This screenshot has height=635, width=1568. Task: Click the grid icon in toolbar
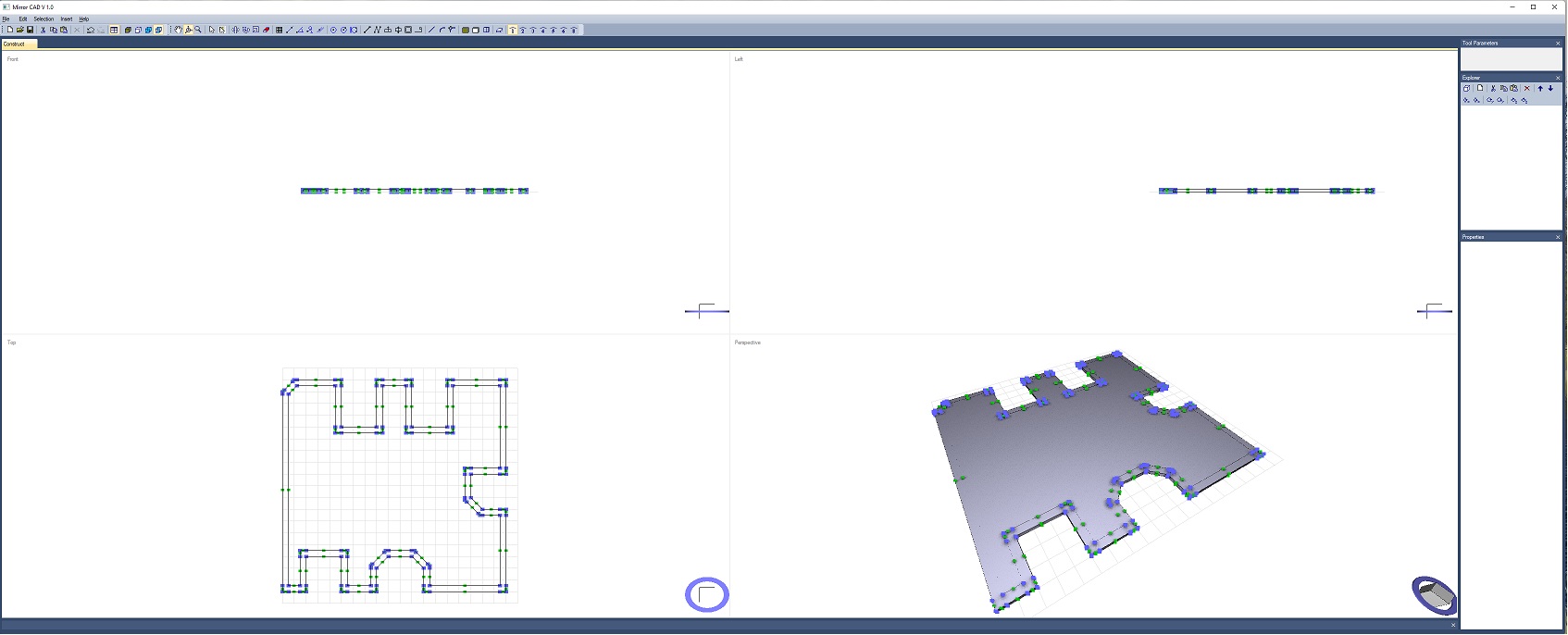279,30
